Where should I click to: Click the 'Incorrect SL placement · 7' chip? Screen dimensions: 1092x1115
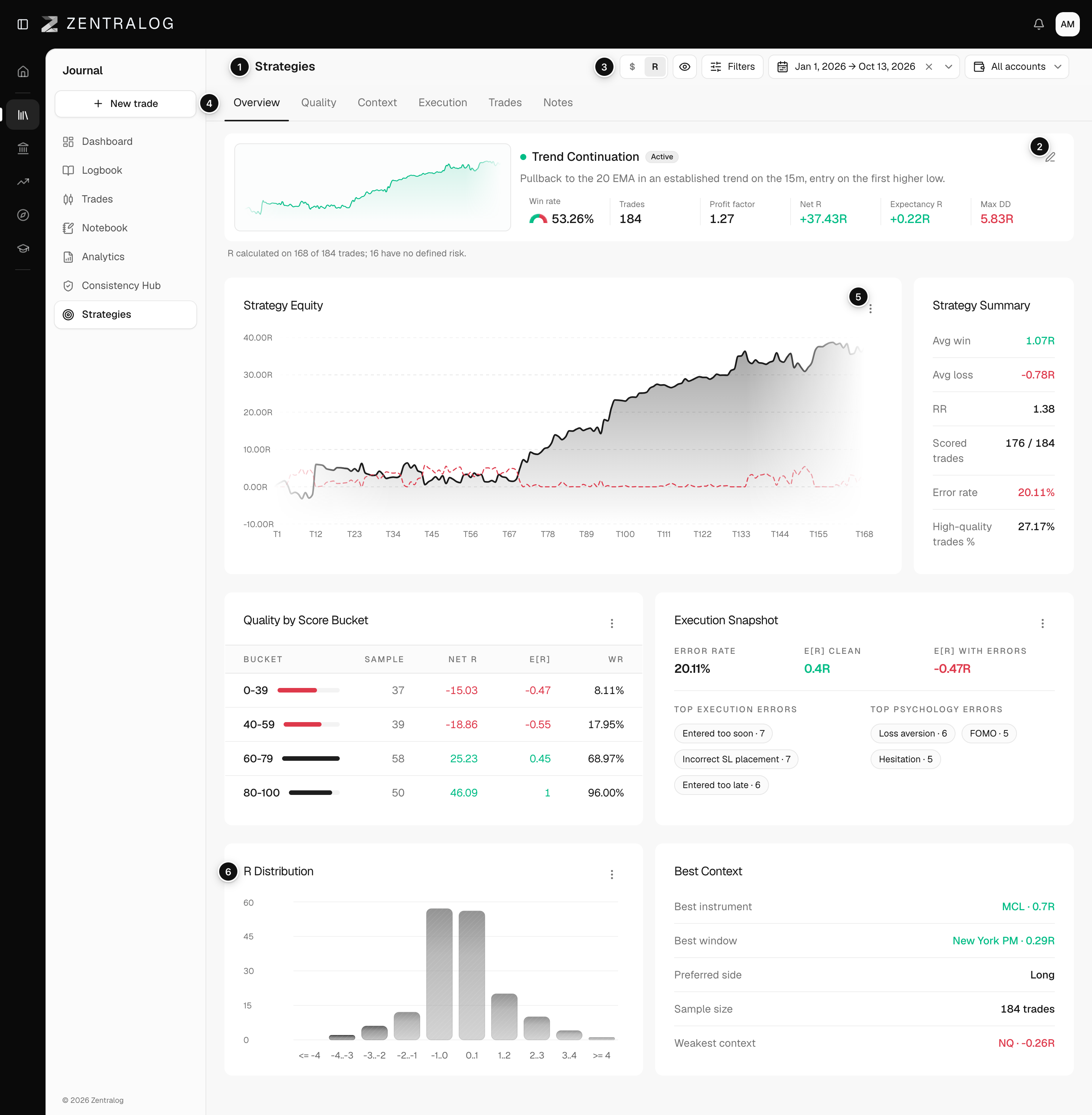pyautogui.click(x=736, y=759)
